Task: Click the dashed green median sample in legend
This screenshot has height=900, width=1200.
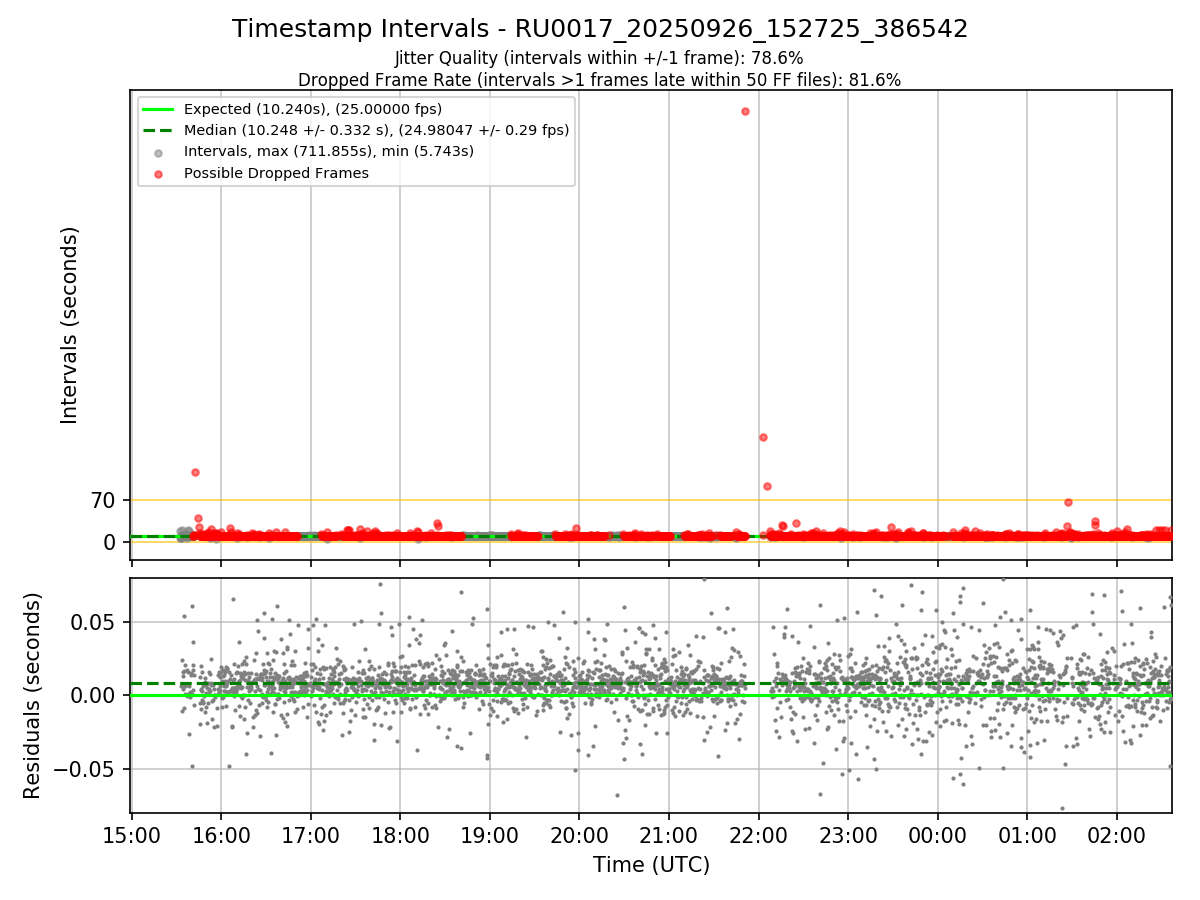Action: (x=159, y=130)
